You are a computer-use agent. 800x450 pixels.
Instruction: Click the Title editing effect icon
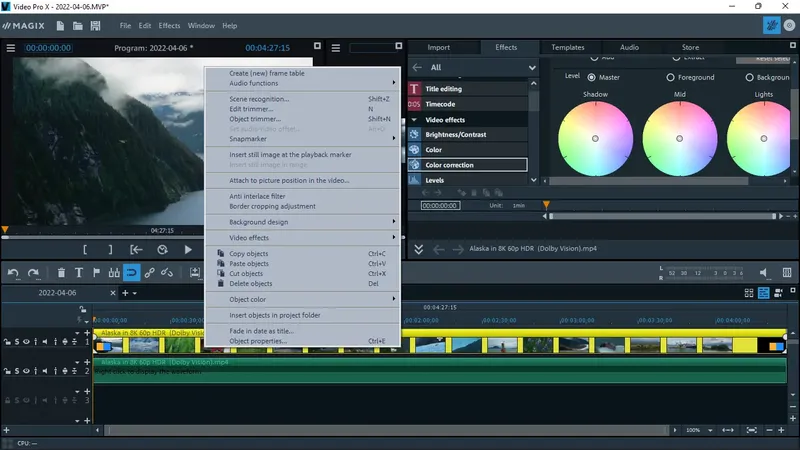click(414, 89)
